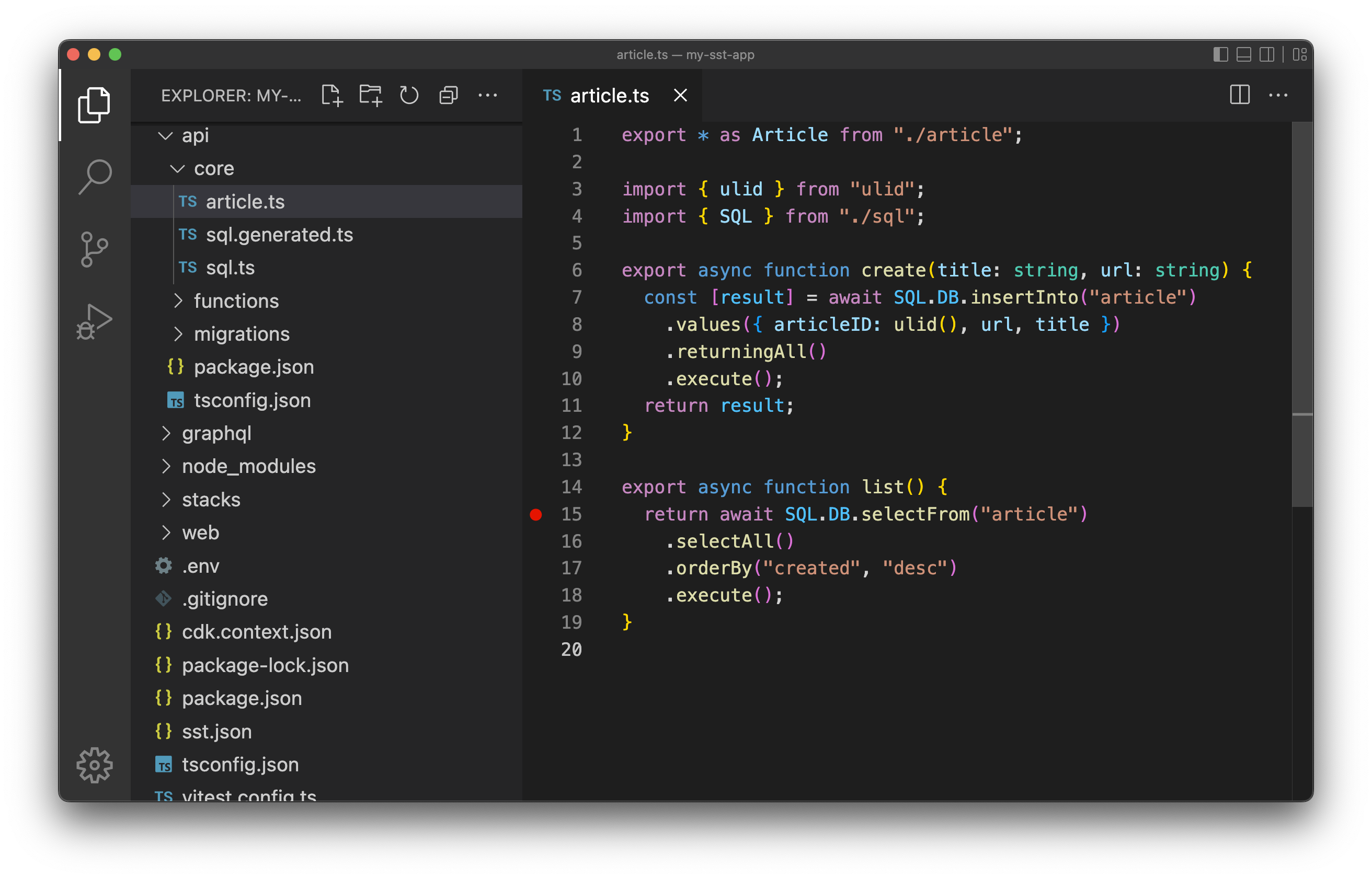Collapse all folders in Explorer

tap(448, 95)
